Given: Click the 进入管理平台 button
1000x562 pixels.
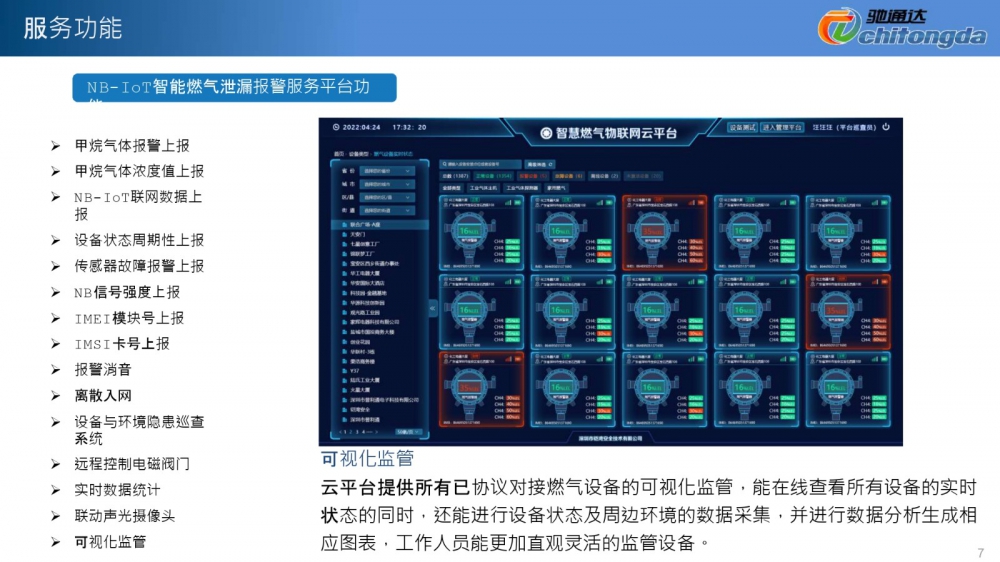Looking at the screenshot, I should click(782, 128).
